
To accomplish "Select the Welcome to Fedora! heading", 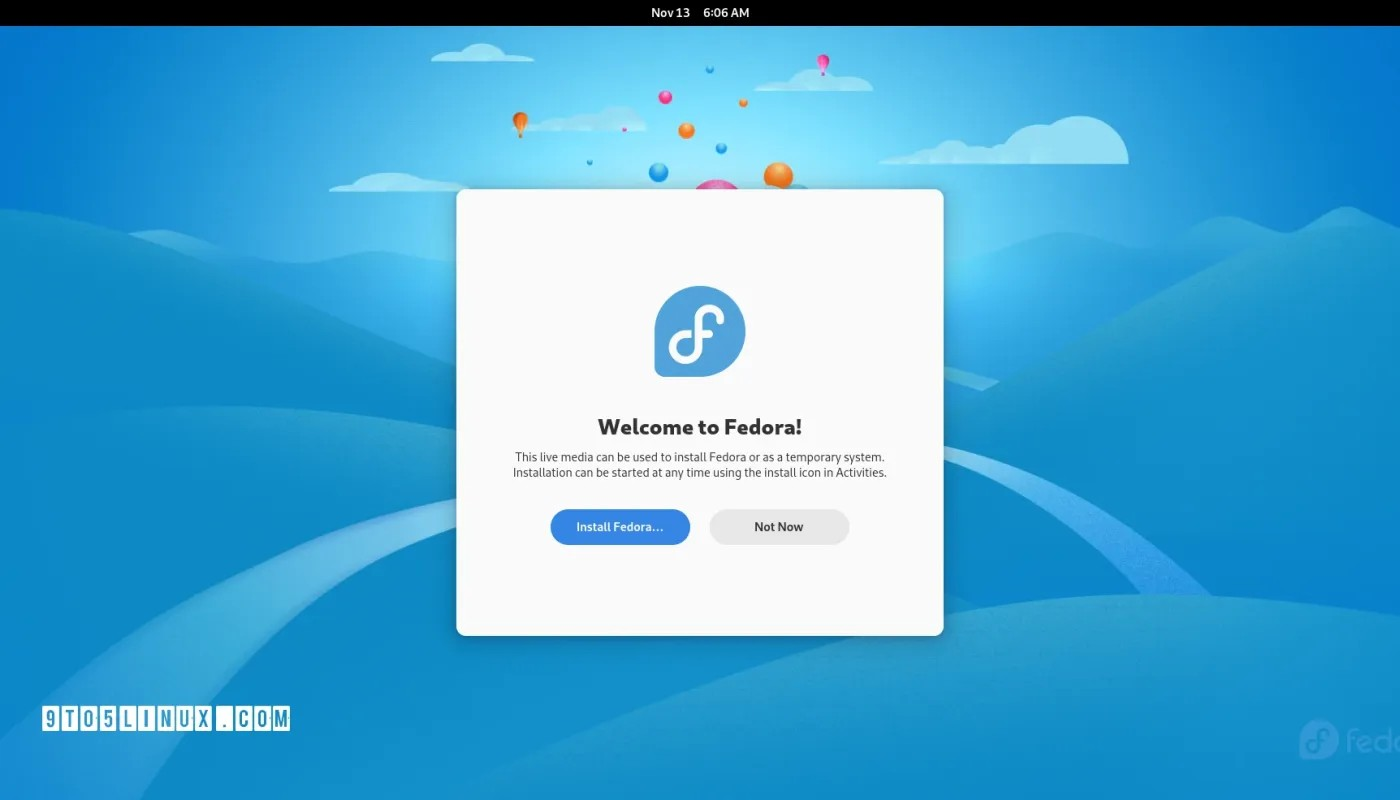I will [x=700, y=427].
